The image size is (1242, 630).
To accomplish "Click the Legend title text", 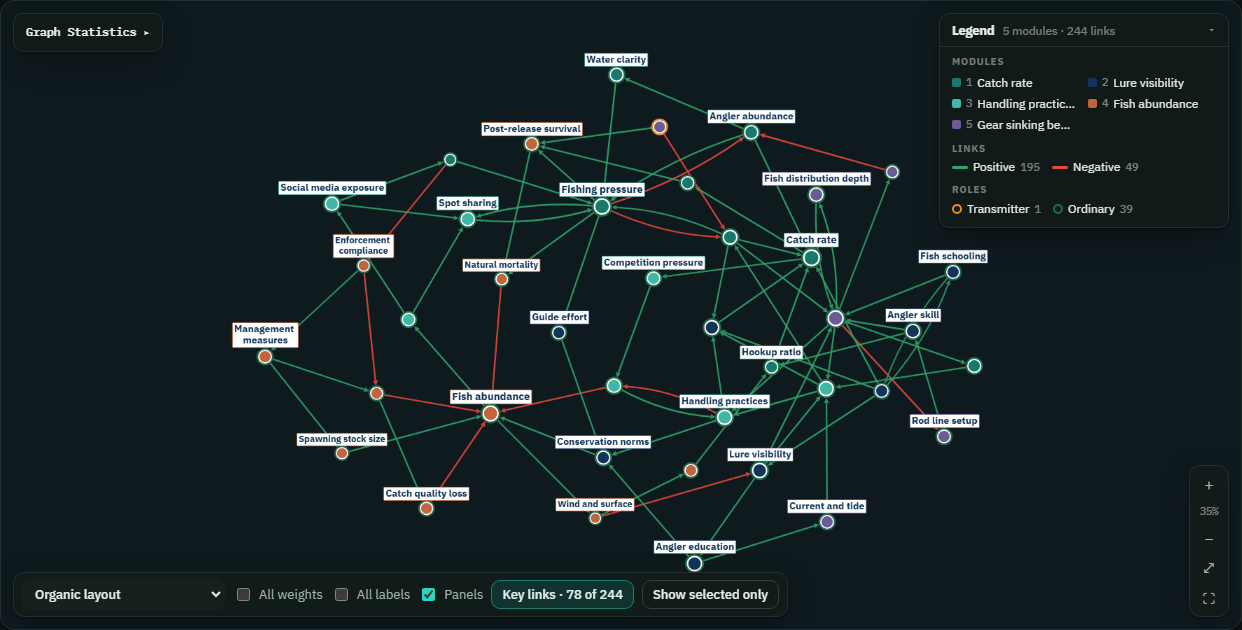I will tap(973, 31).
